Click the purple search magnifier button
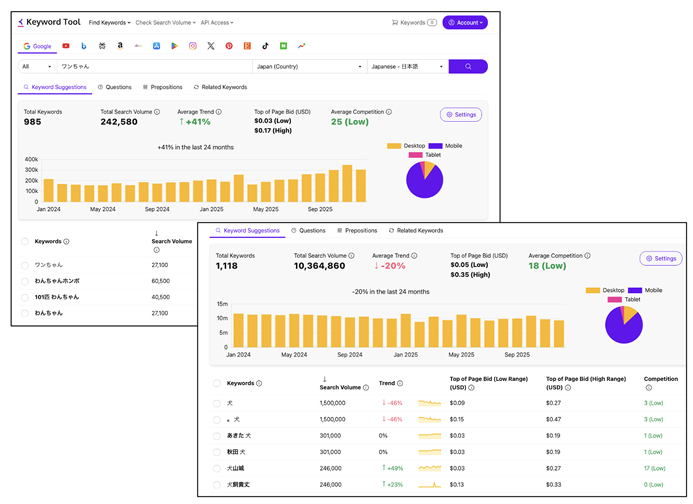Viewport: 693px width, 504px height. pyautogui.click(x=468, y=67)
